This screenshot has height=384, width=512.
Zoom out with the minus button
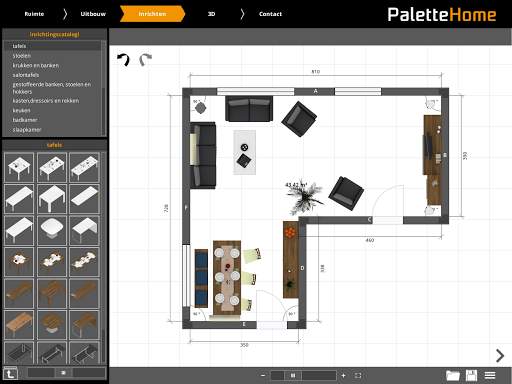(263, 376)
